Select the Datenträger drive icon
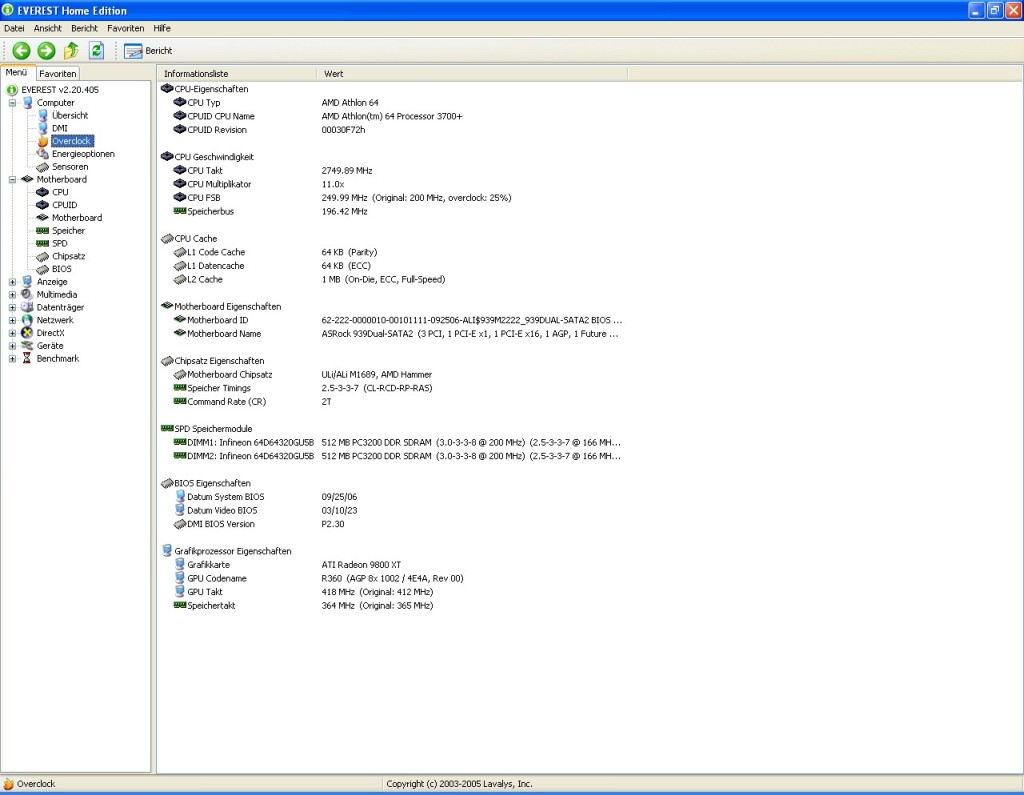This screenshot has height=795, width=1024. click(x=27, y=308)
